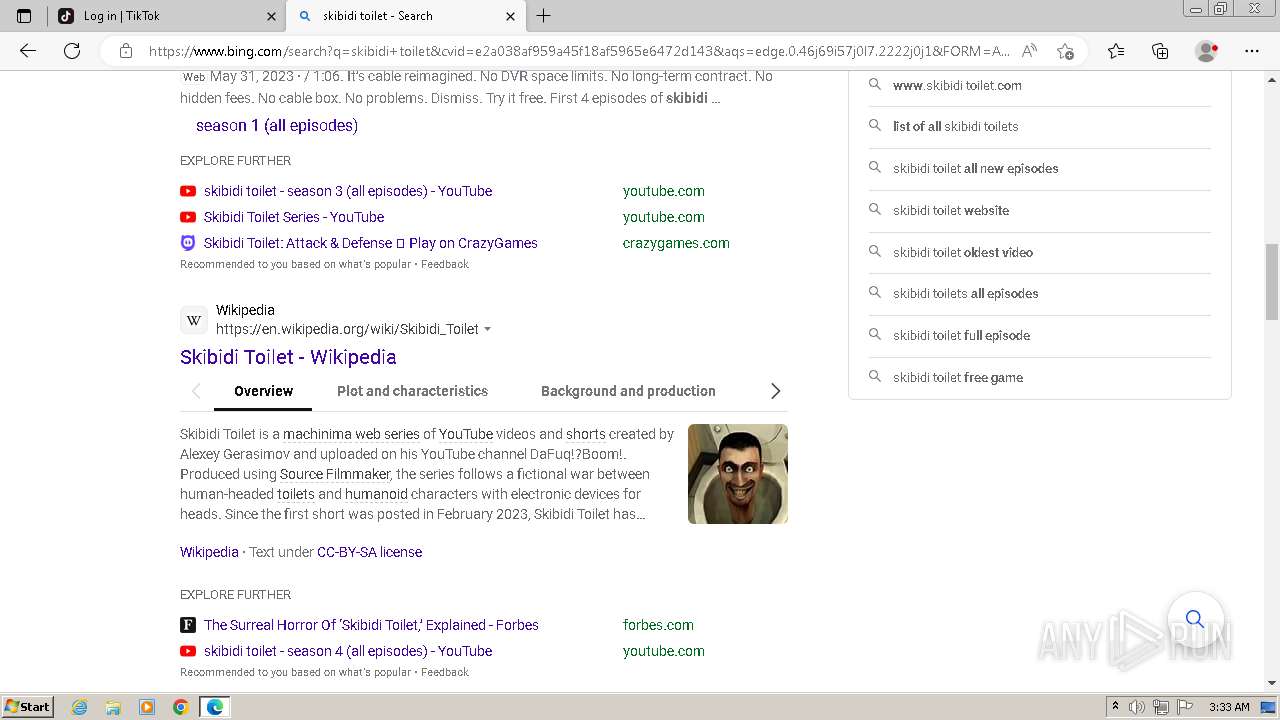
Task: Show previous Wikipedia section tabs arrow
Action: point(196,391)
